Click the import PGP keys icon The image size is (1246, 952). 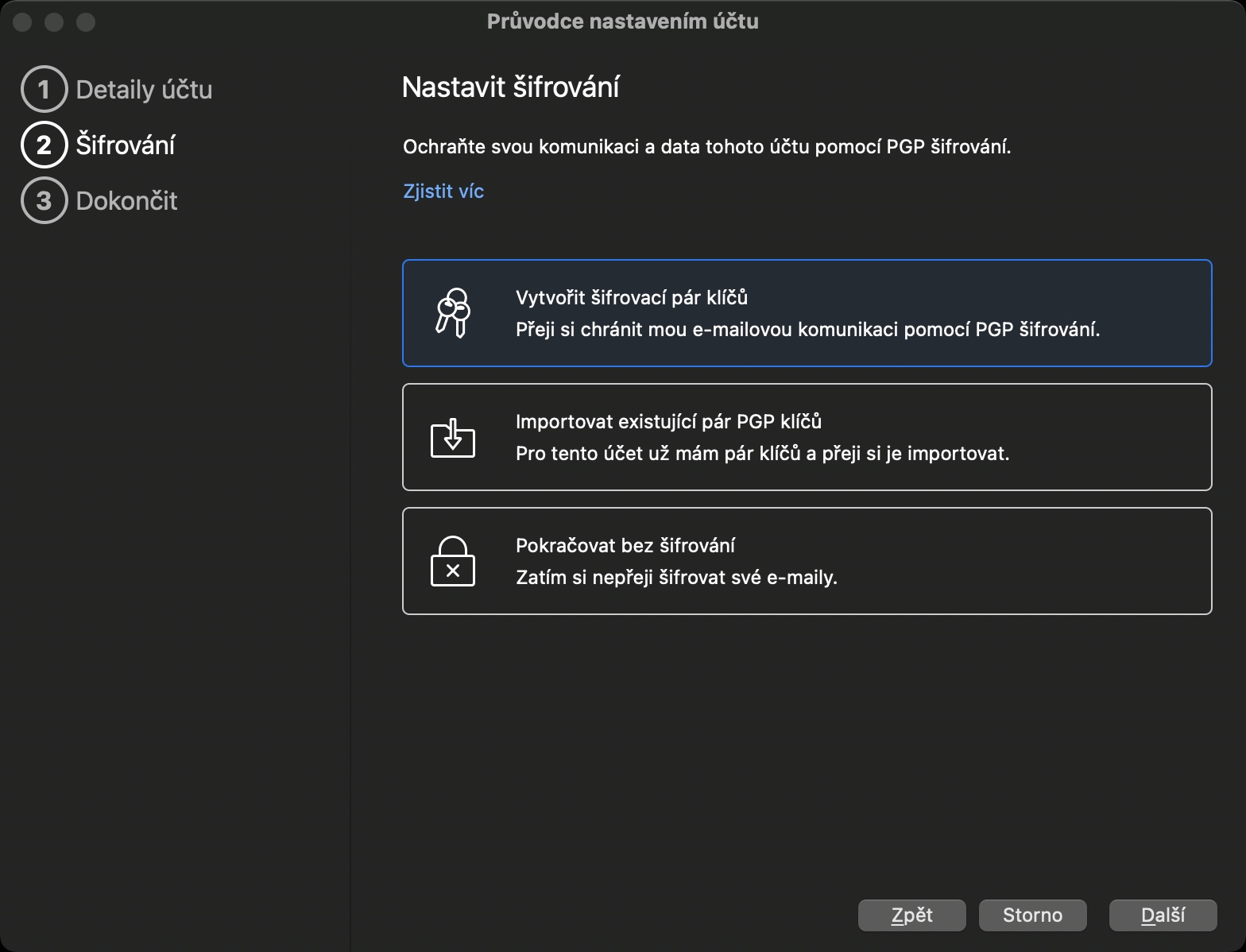click(x=453, y=438)
